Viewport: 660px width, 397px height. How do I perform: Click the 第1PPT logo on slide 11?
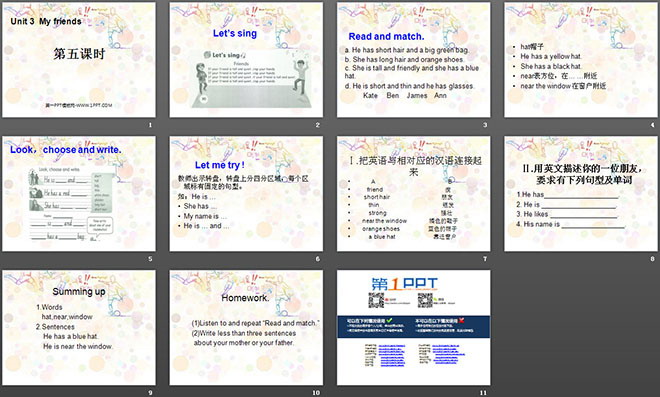405,284
